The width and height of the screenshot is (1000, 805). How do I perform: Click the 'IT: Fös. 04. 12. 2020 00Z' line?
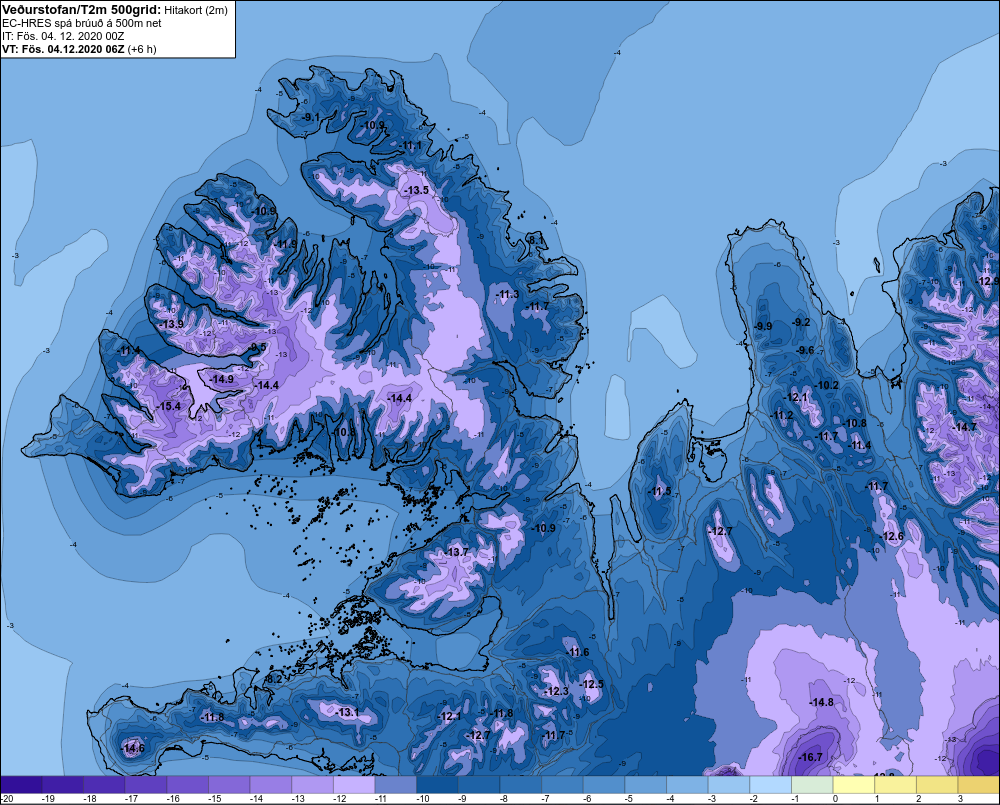tap(63, 36)
